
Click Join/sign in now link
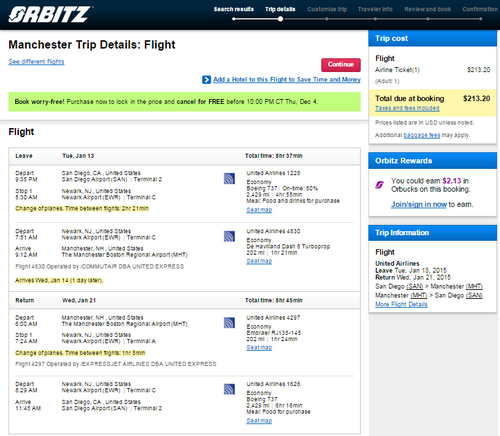[x=419, y=204]
